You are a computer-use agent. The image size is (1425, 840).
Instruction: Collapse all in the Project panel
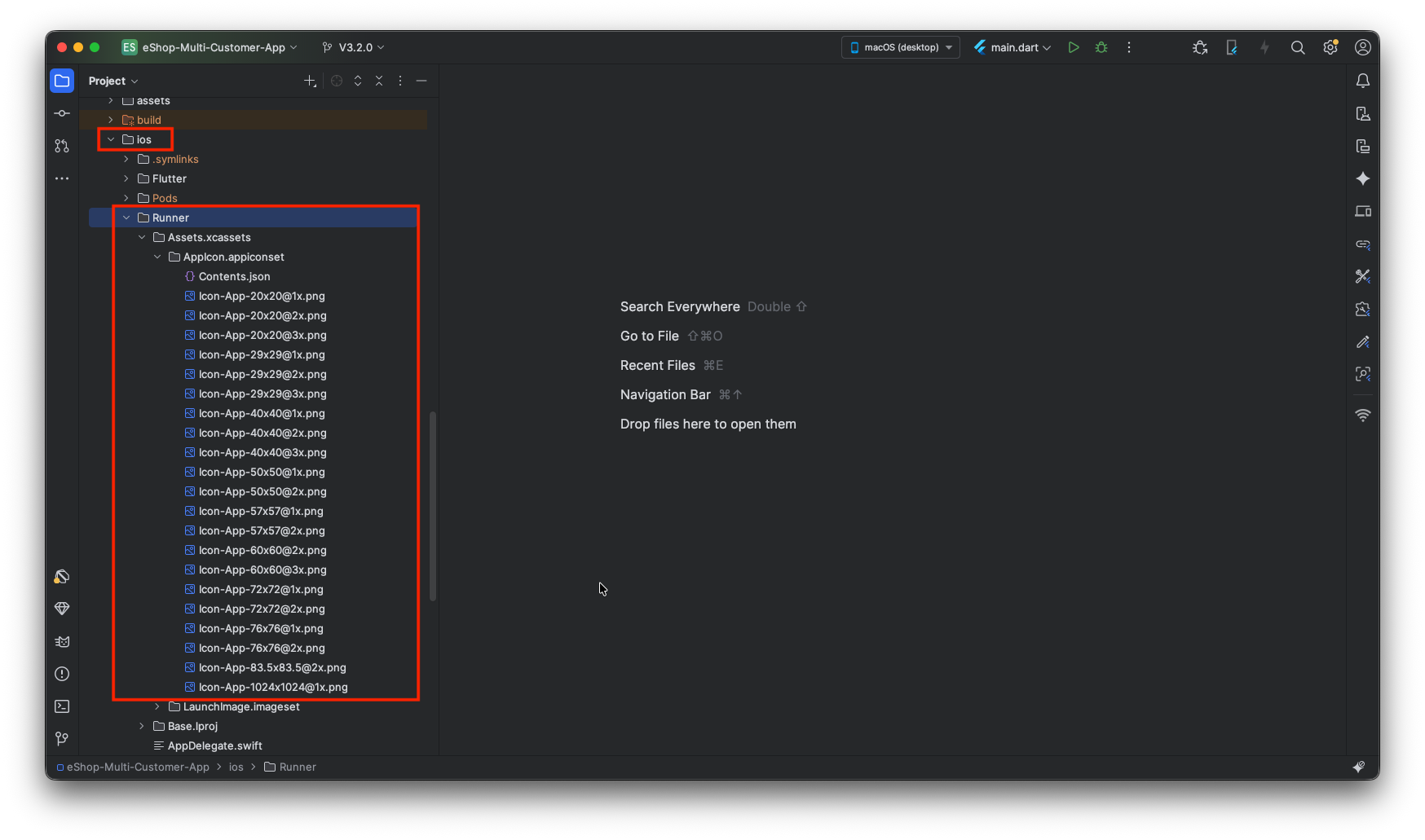(379, 81)
